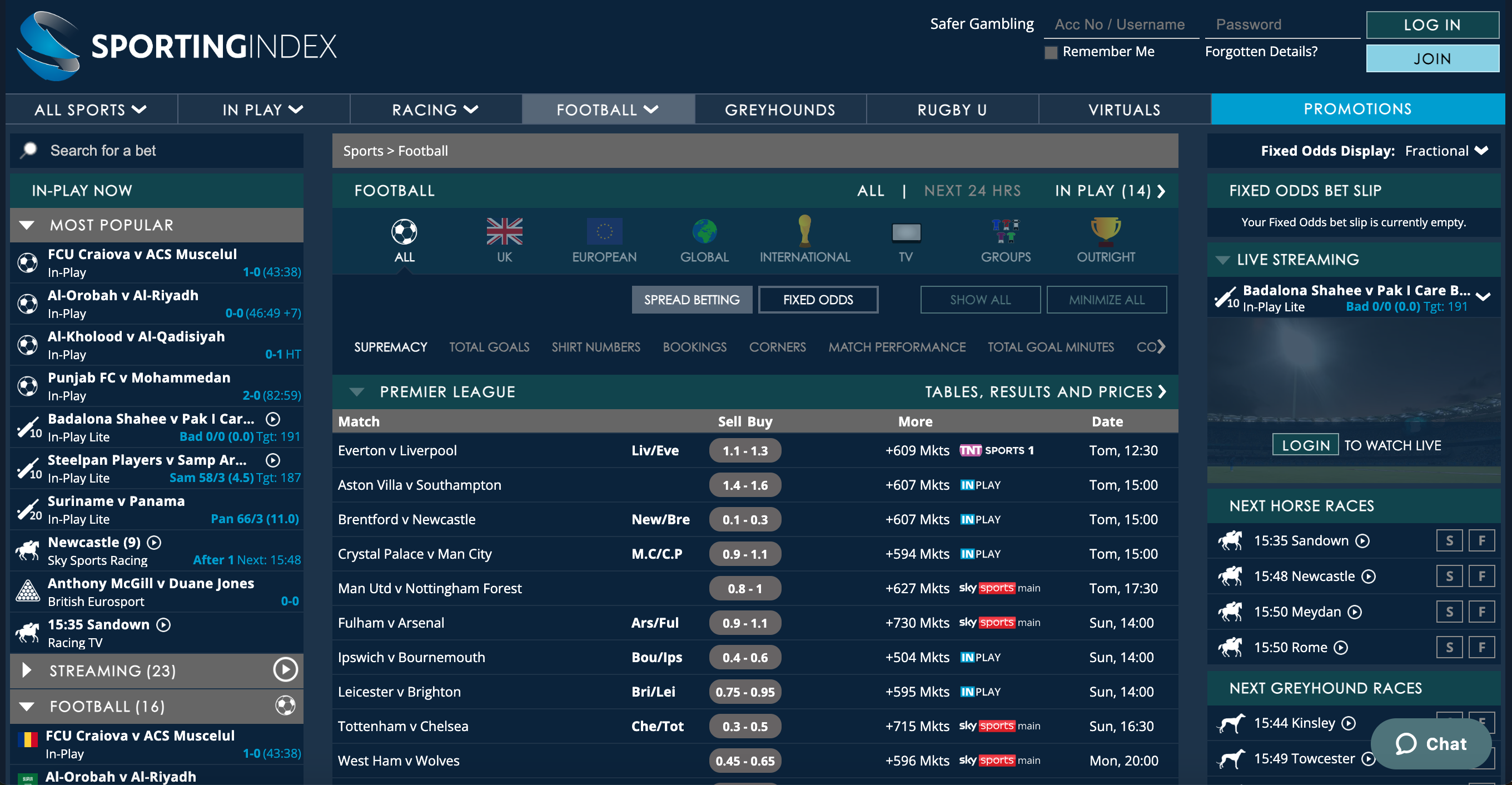
Task: Click Minimize All button
Action: (x=1106, y=300)
